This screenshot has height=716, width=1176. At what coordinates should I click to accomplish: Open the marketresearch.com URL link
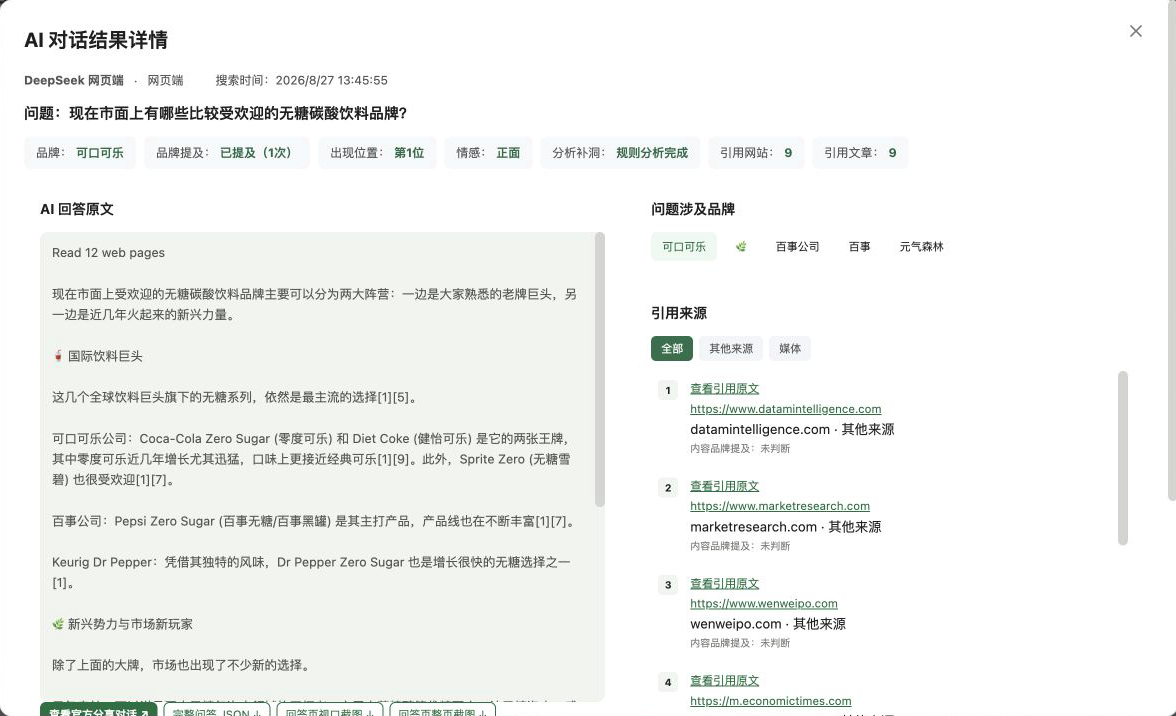[x=780, y=506]
